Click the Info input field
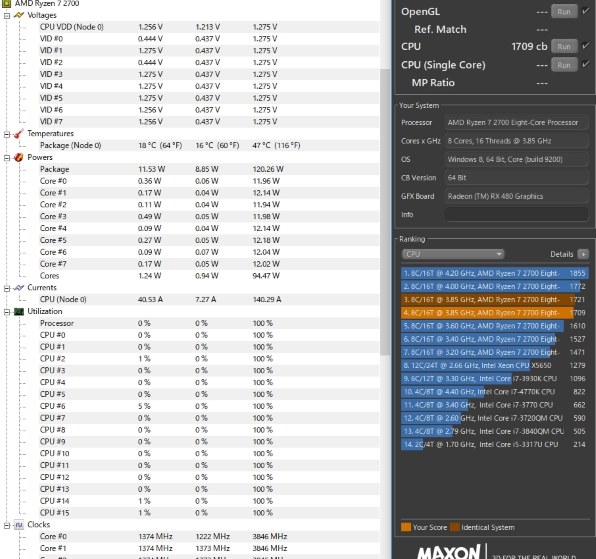596x559 pixels. 516,214
